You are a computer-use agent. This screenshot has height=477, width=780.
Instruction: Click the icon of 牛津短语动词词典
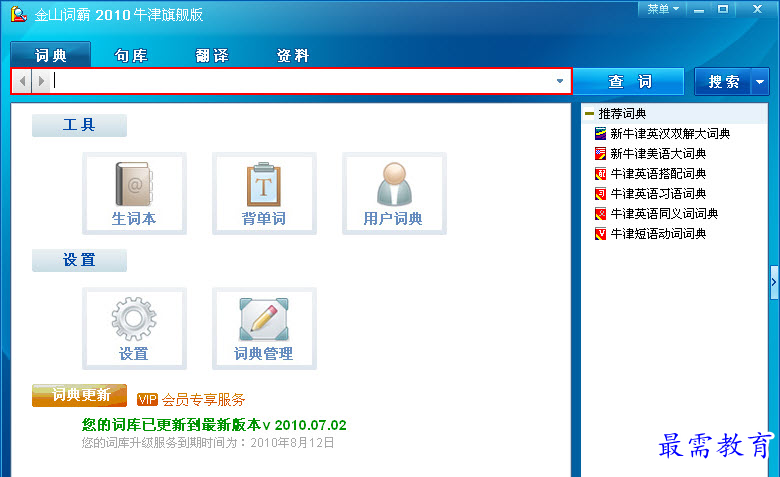[x=600, y=234]
